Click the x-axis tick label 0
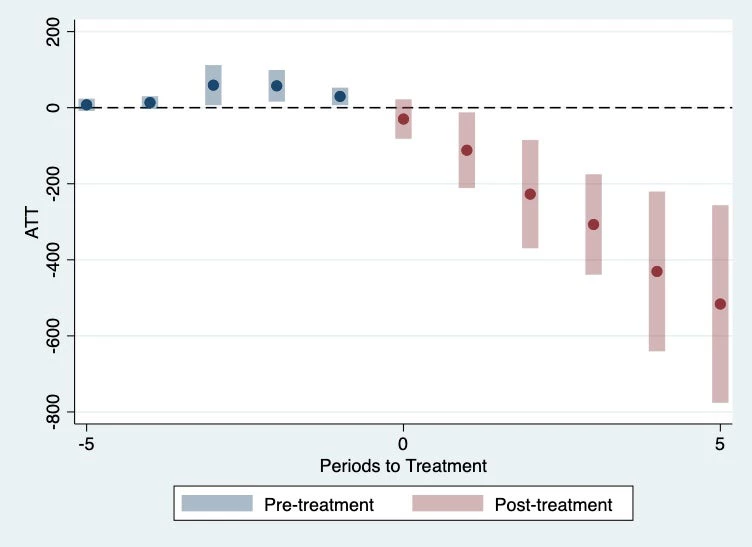 click(x=403, y=442)
